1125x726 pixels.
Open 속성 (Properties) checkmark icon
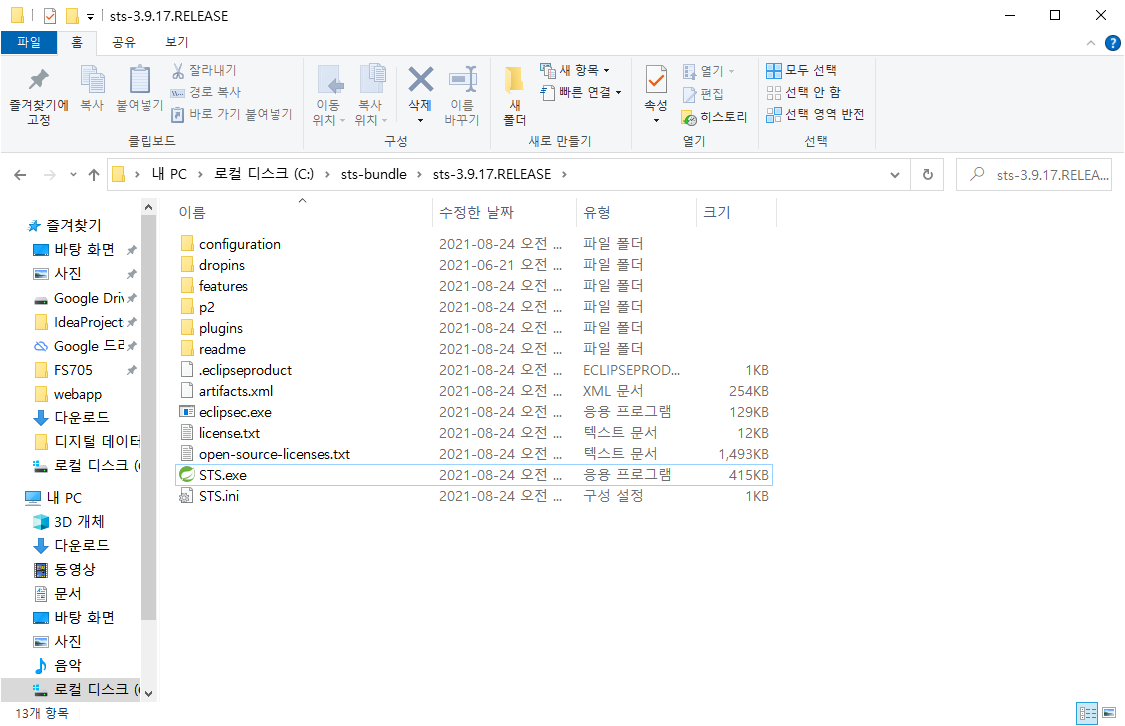coord(656,80)
